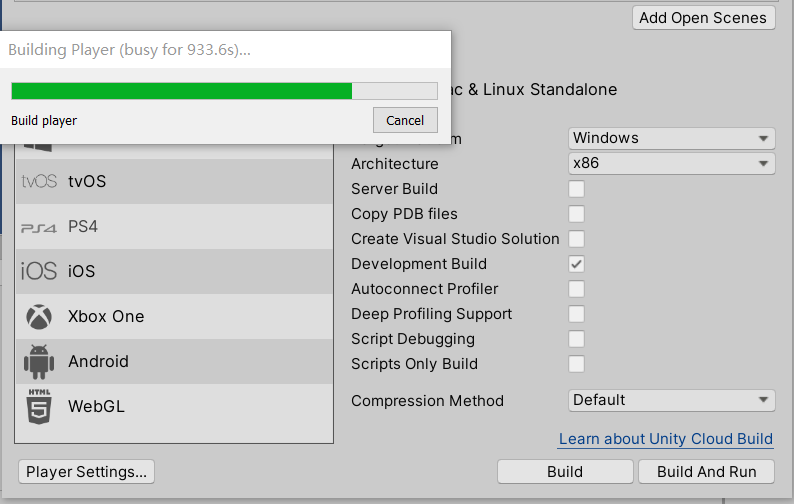The width and height of the screenshot is (794, 504).
Task: Click the Compression Method label
Action: [x=427, y=401]
